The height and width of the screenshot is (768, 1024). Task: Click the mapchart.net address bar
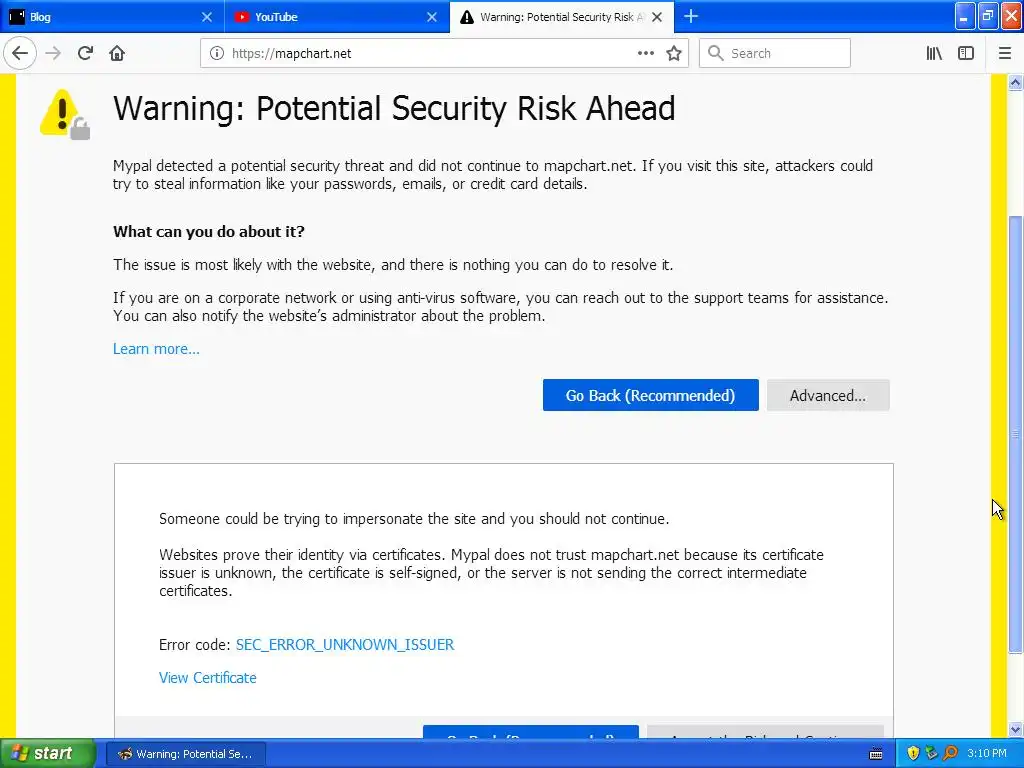click(444, 54)
